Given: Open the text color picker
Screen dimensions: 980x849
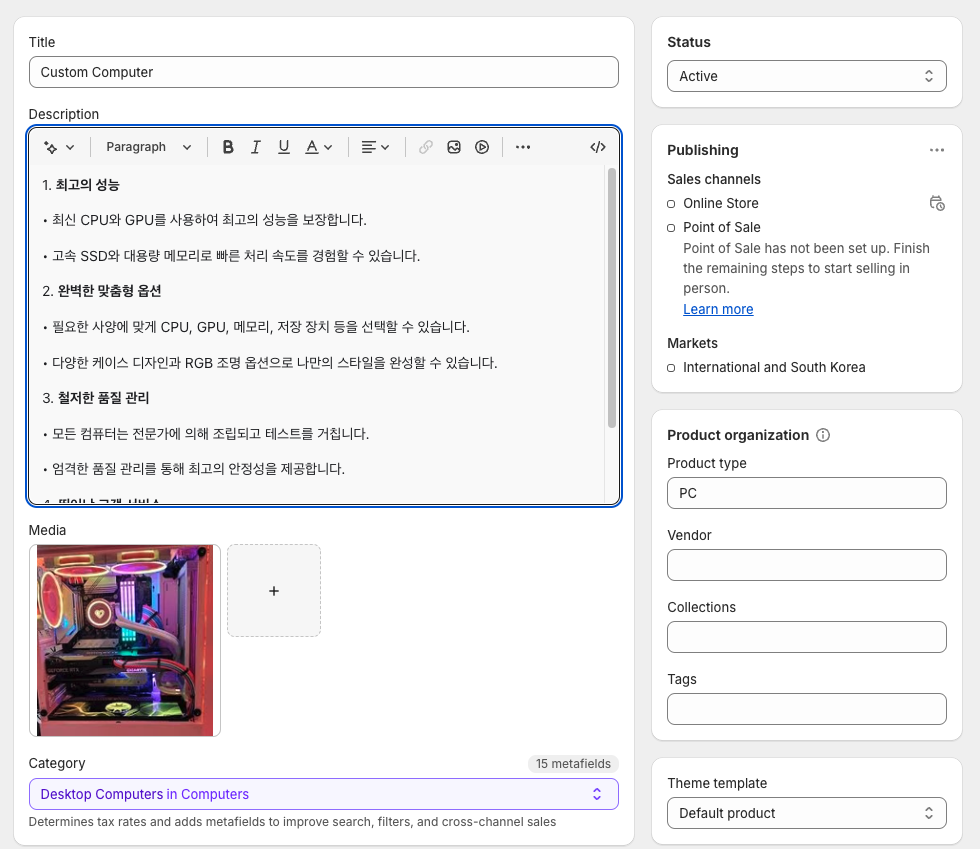Looking at the screenshot, I should [314, 147].
